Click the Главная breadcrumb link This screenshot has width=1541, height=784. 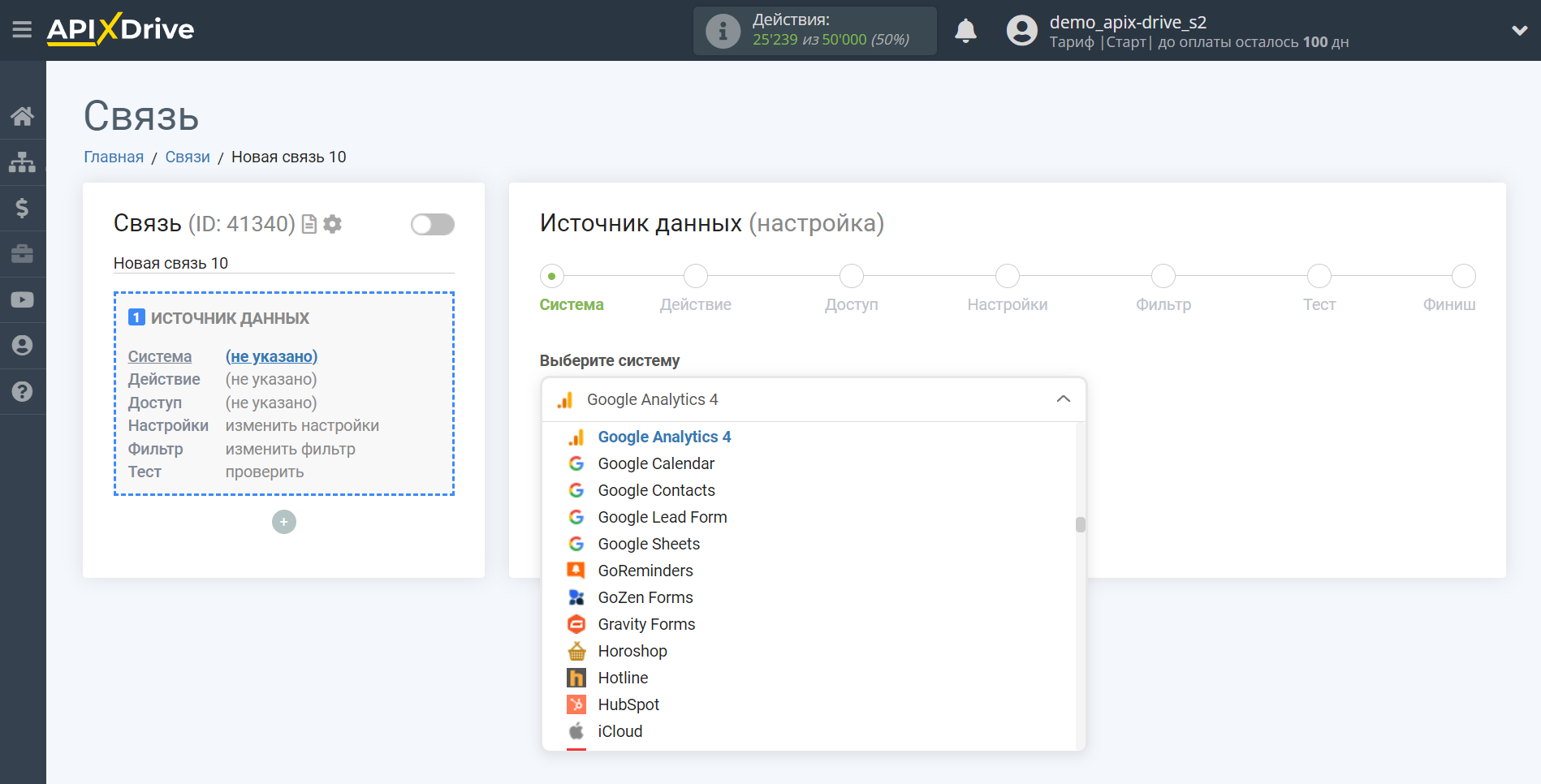pos(114,157)
